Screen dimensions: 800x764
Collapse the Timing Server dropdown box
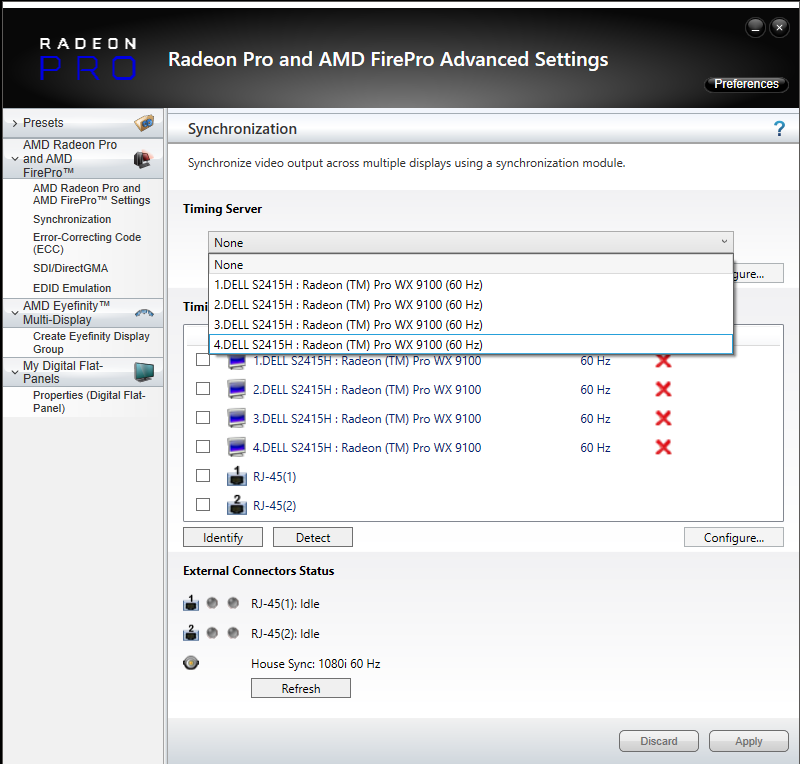pyautogui.click(x=470, y=242)
